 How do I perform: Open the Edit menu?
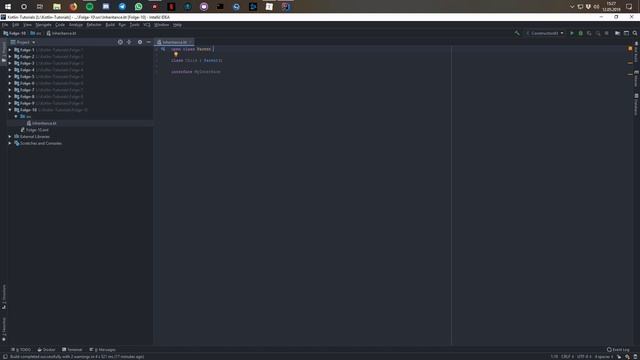tap(16, 25)
